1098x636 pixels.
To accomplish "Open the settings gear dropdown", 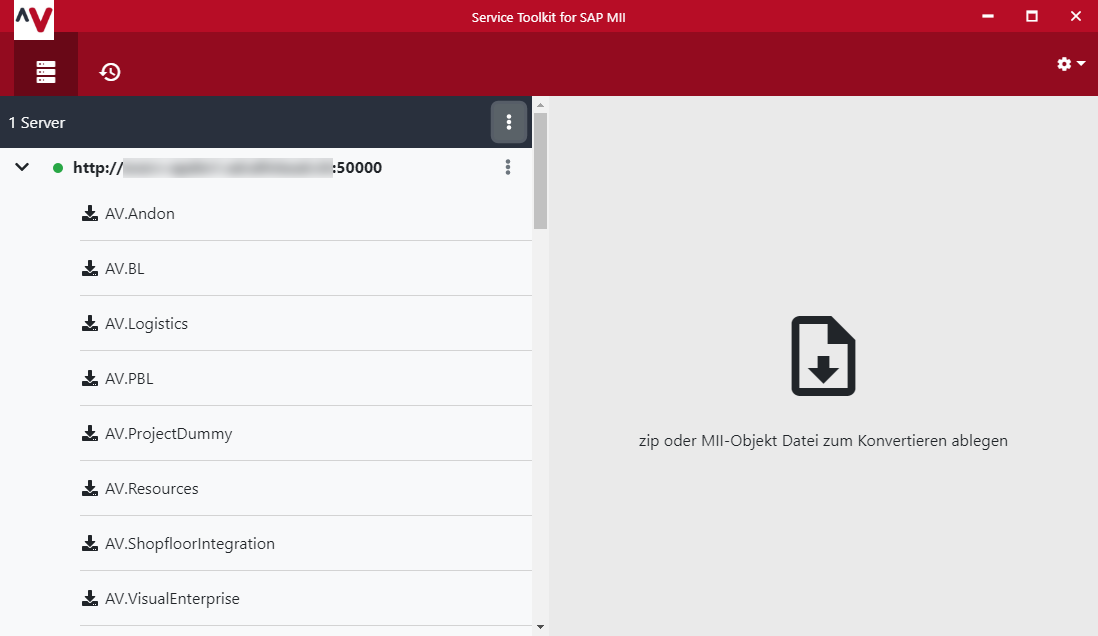I will (x=1070, y=64).
